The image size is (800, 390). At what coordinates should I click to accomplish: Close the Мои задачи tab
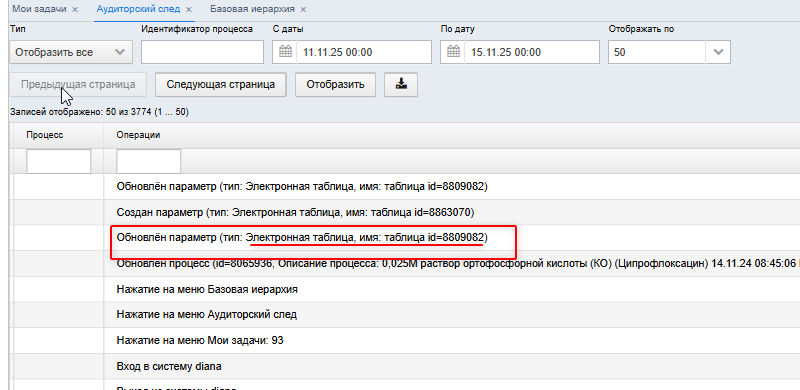(75, 10)
